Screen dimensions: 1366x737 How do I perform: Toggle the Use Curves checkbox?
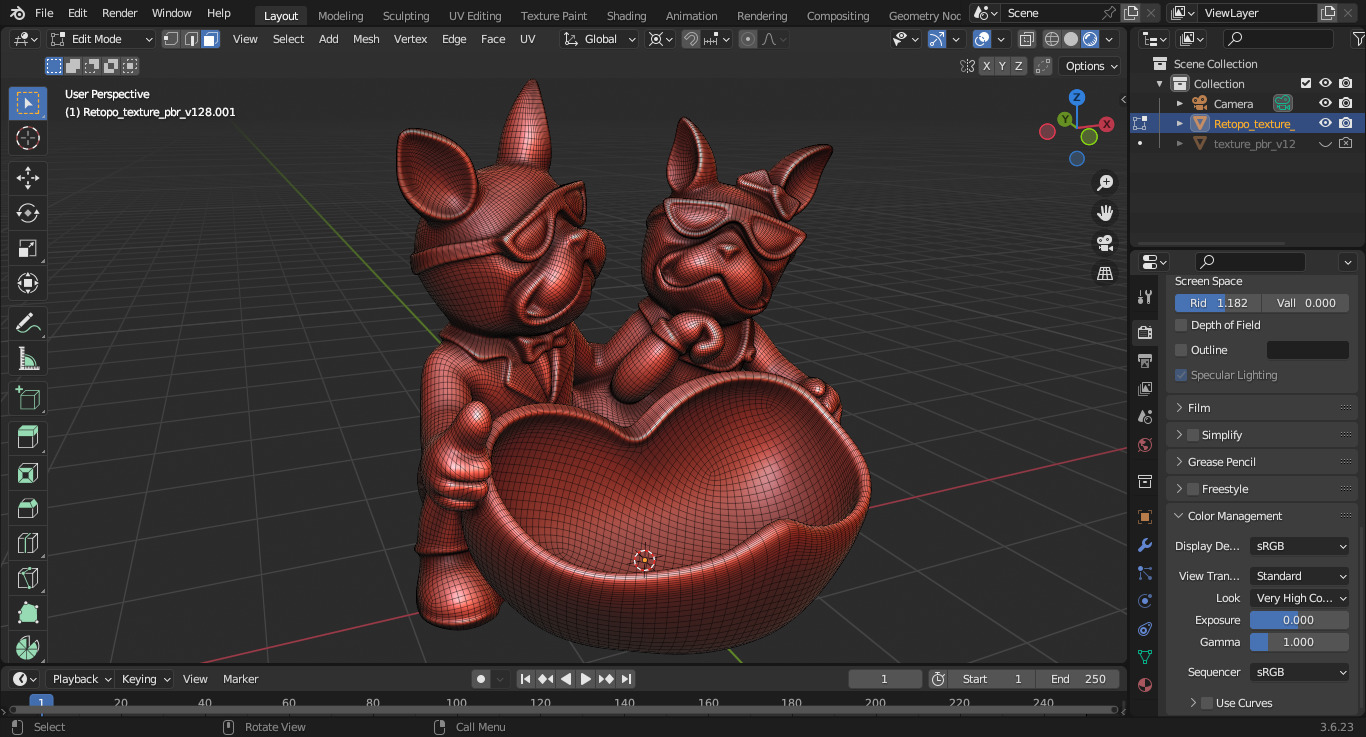pos(1206,703)
